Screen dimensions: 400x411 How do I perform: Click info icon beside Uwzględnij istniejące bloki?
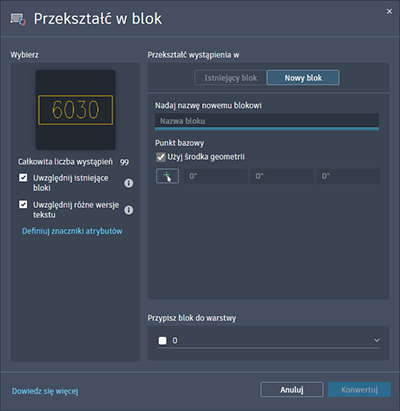click(129, 183)
